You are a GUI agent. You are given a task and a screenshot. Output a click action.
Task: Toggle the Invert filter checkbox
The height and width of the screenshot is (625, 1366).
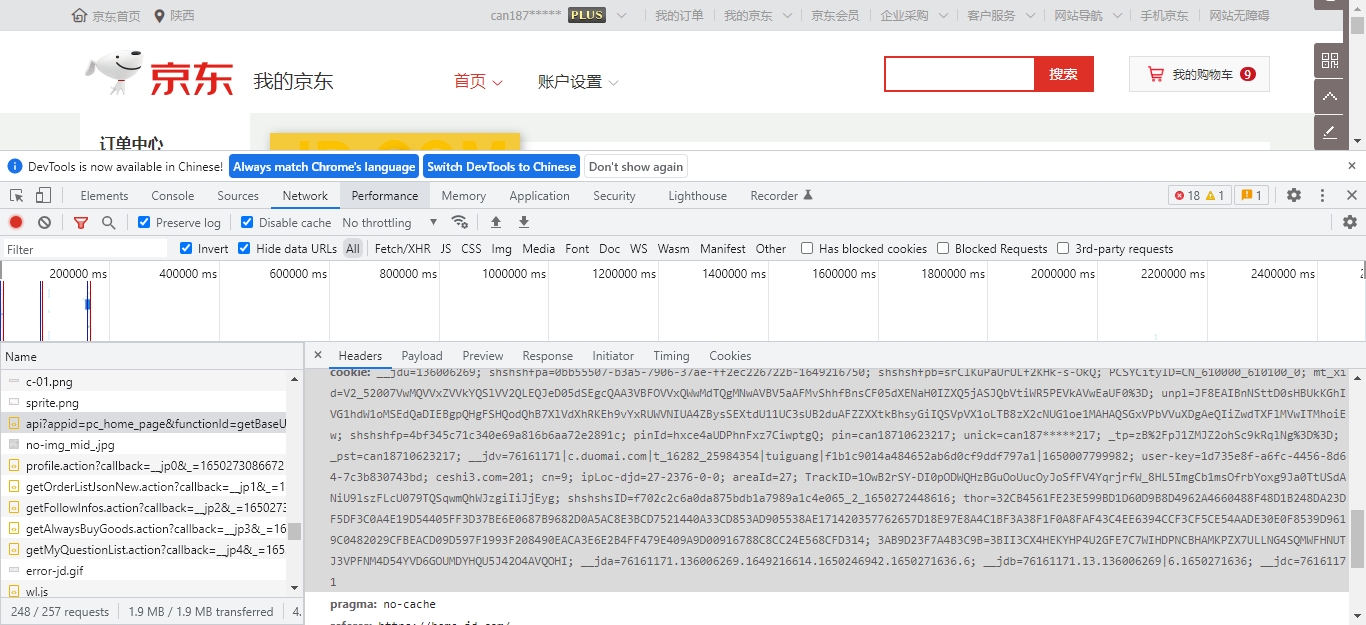(x=186, y=248)
